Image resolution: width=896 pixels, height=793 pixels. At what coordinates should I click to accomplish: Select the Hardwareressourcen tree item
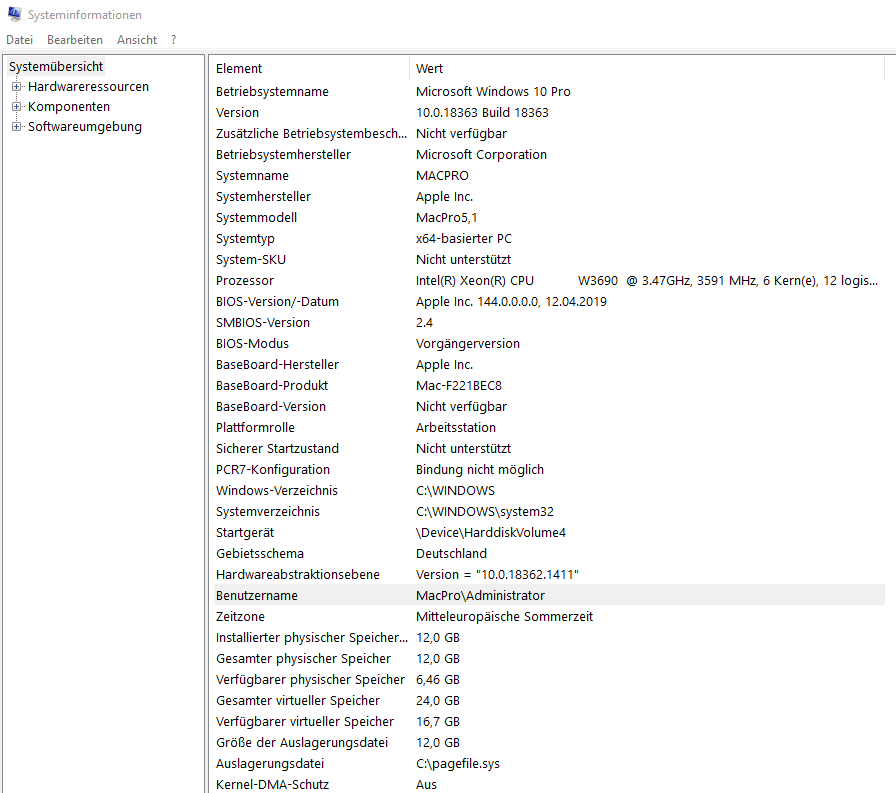click(89, 87)
